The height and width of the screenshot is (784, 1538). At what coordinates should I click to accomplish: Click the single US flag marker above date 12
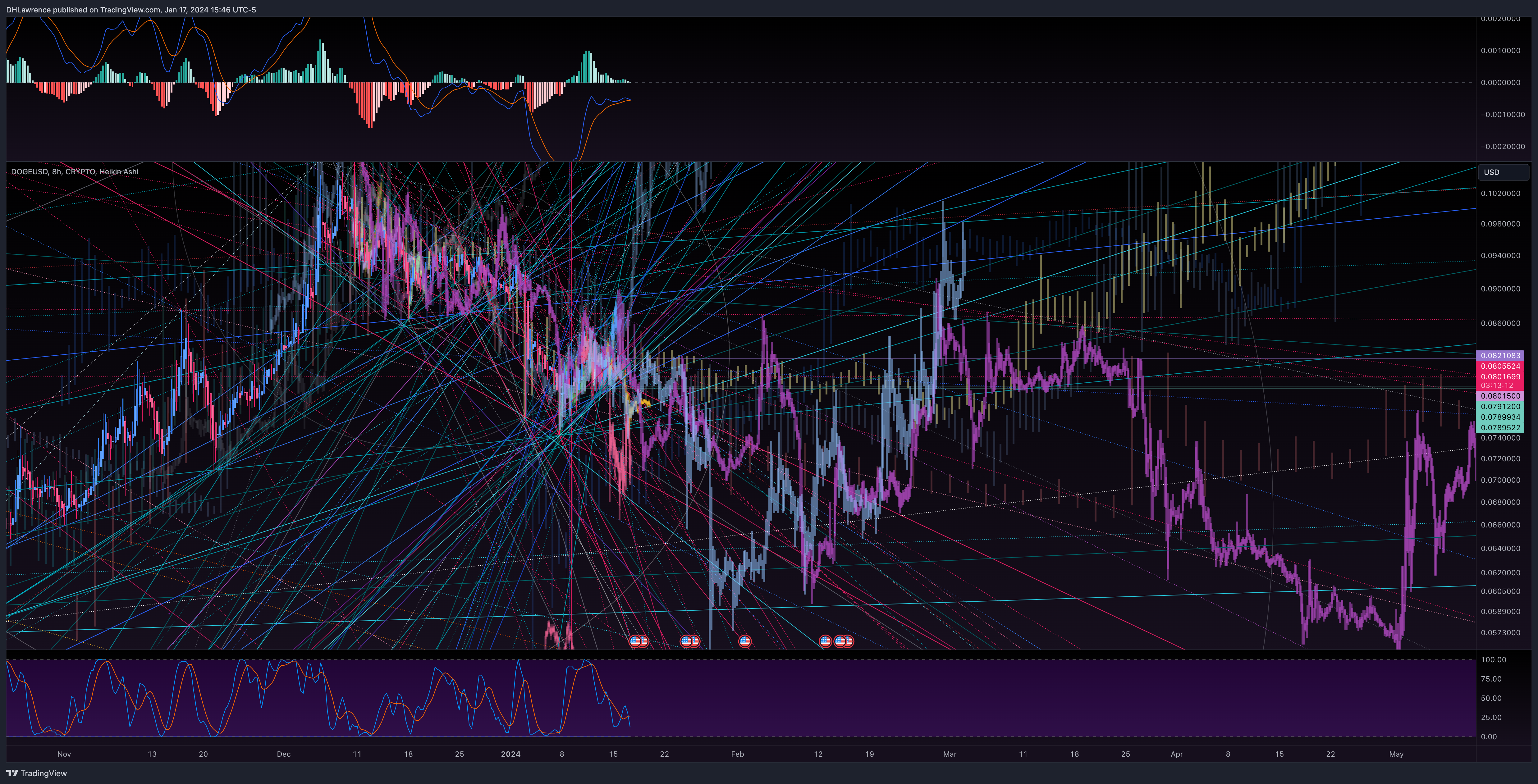[x=825, y=641]
